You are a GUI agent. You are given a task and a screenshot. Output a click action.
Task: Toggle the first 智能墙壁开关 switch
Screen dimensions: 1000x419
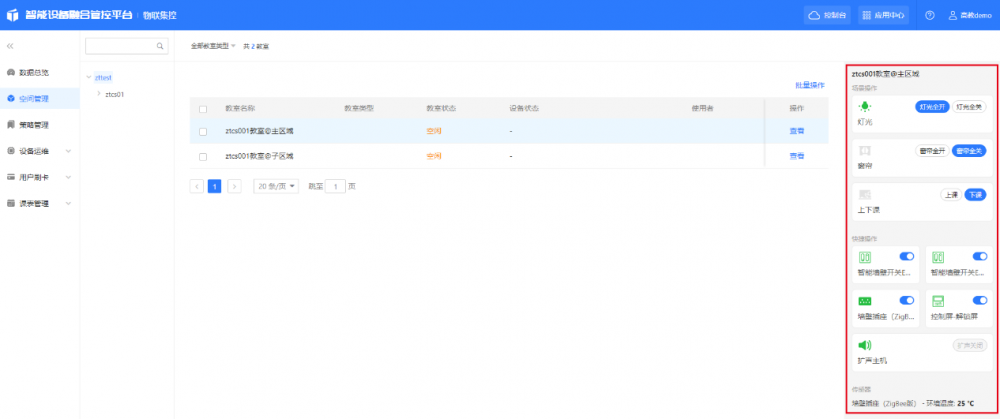click(907, 257)
